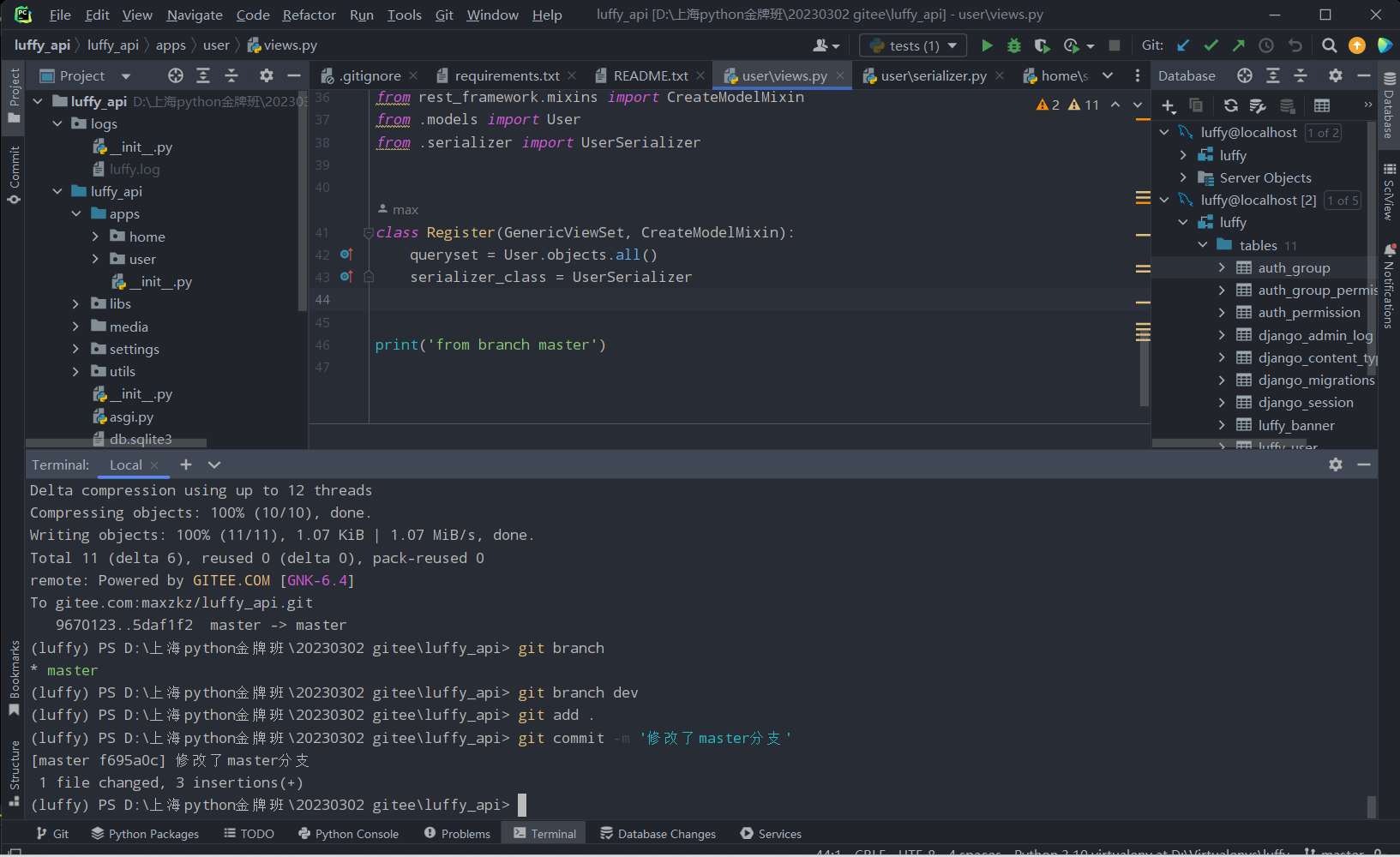The width and height of the screenshot is (1400, 857).
Task: Update project from Git (blue arrow)
Action: [1184, 45]
